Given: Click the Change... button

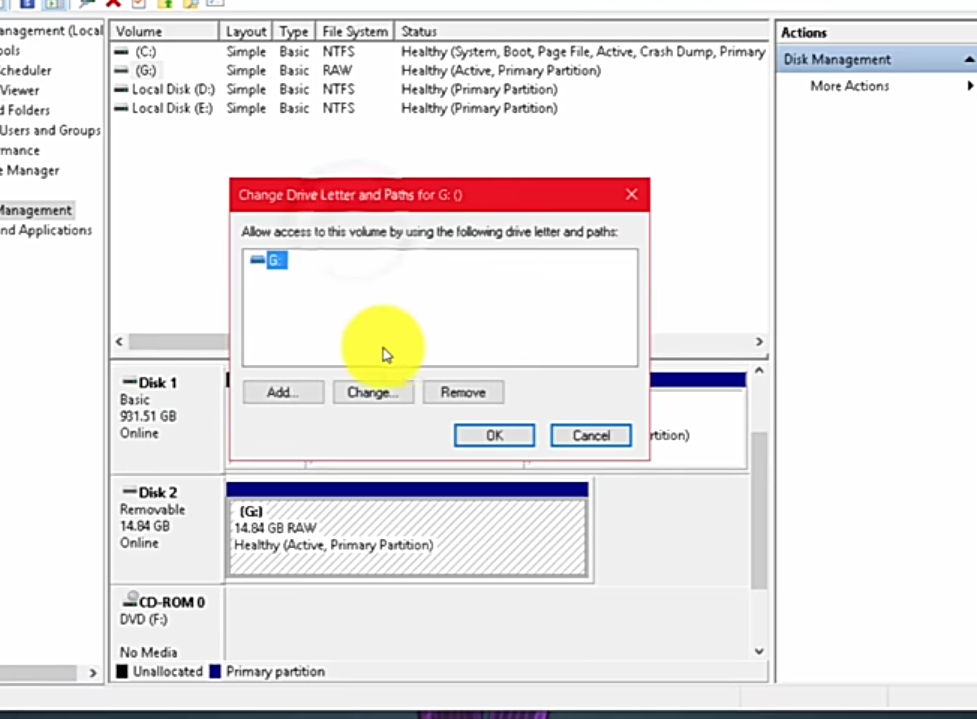Looking at the screenshot, I should point(373,393).
